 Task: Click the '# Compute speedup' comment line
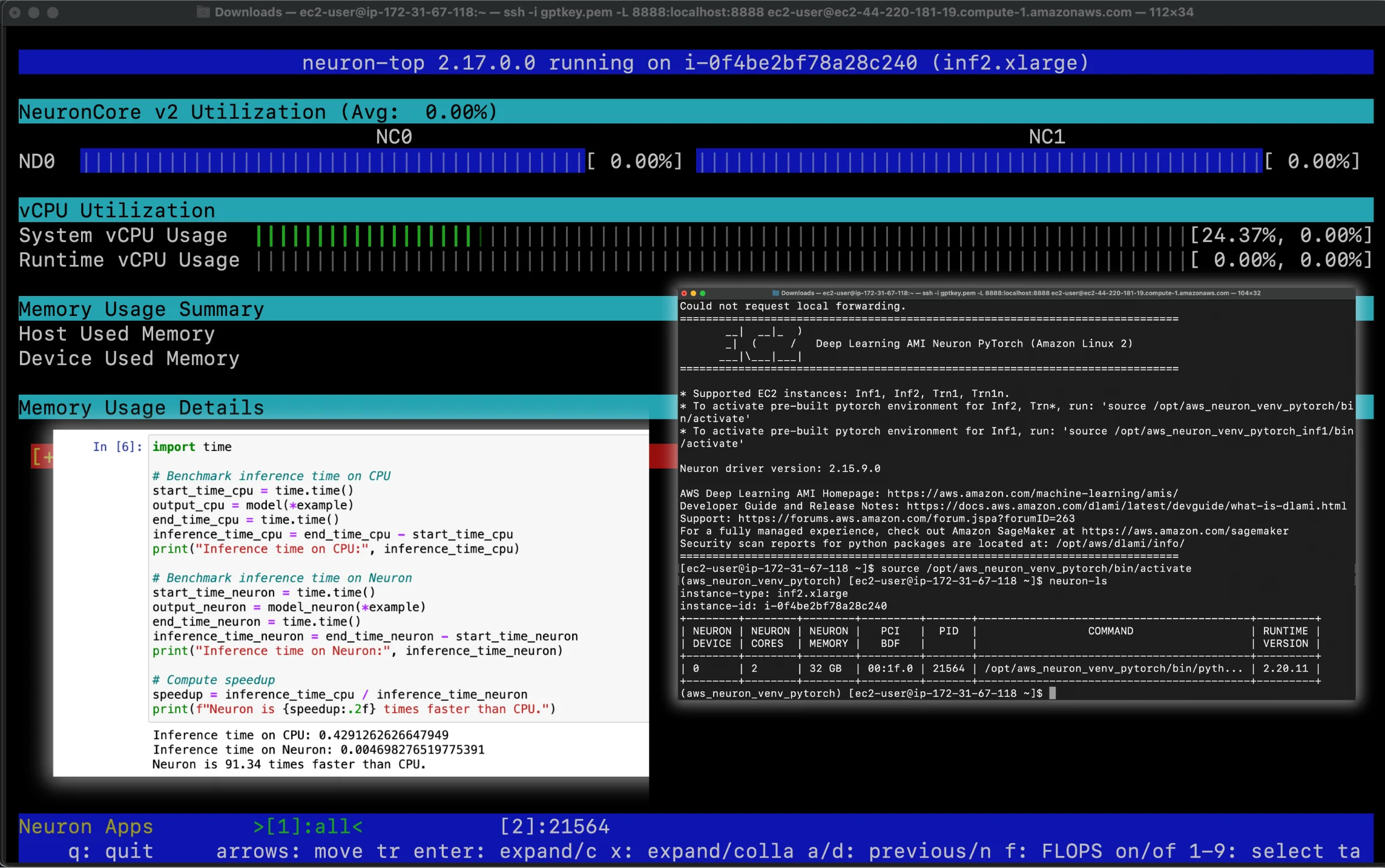click(x=214, y=680)
